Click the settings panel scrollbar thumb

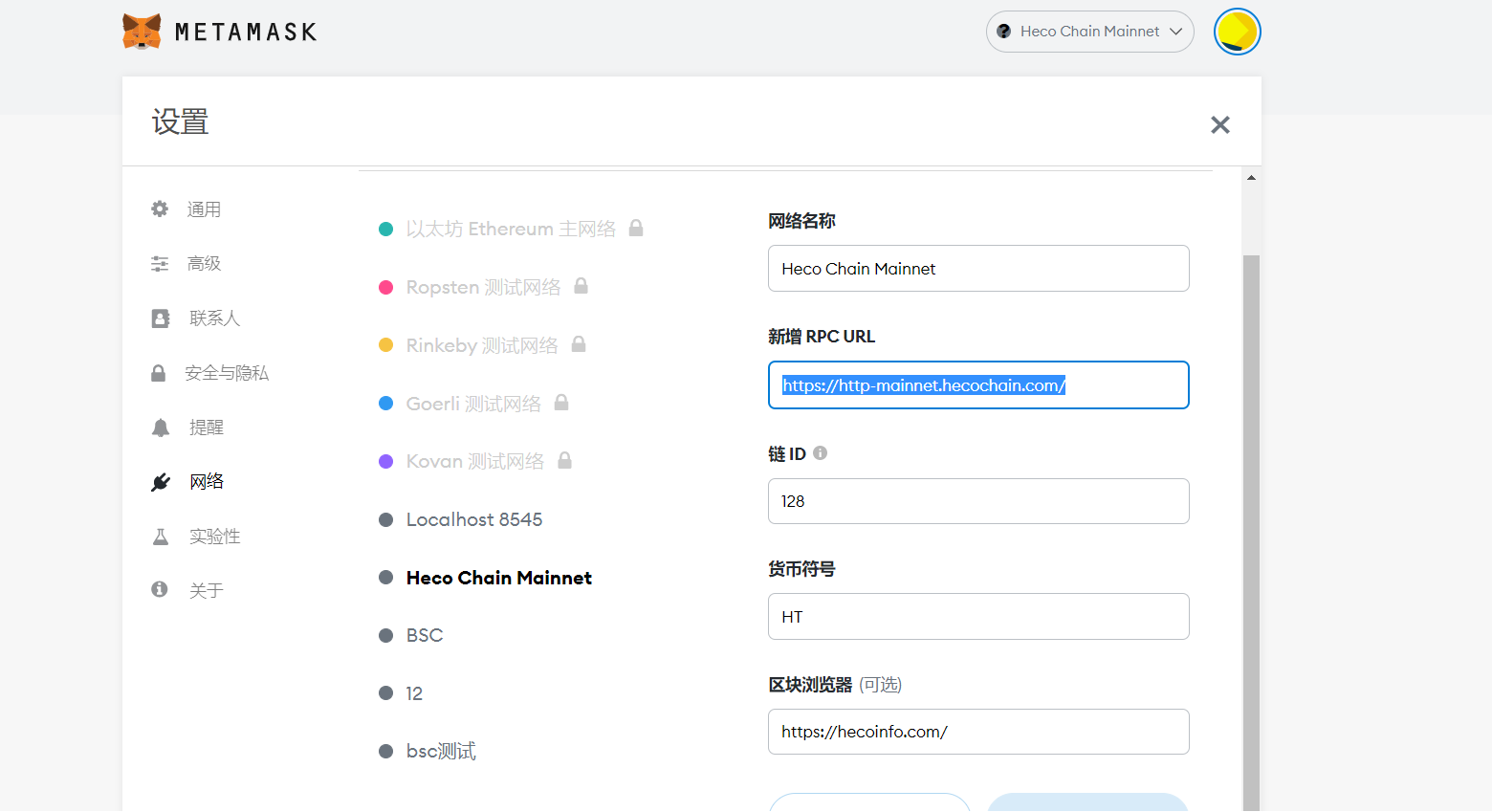coord(1251,533)
